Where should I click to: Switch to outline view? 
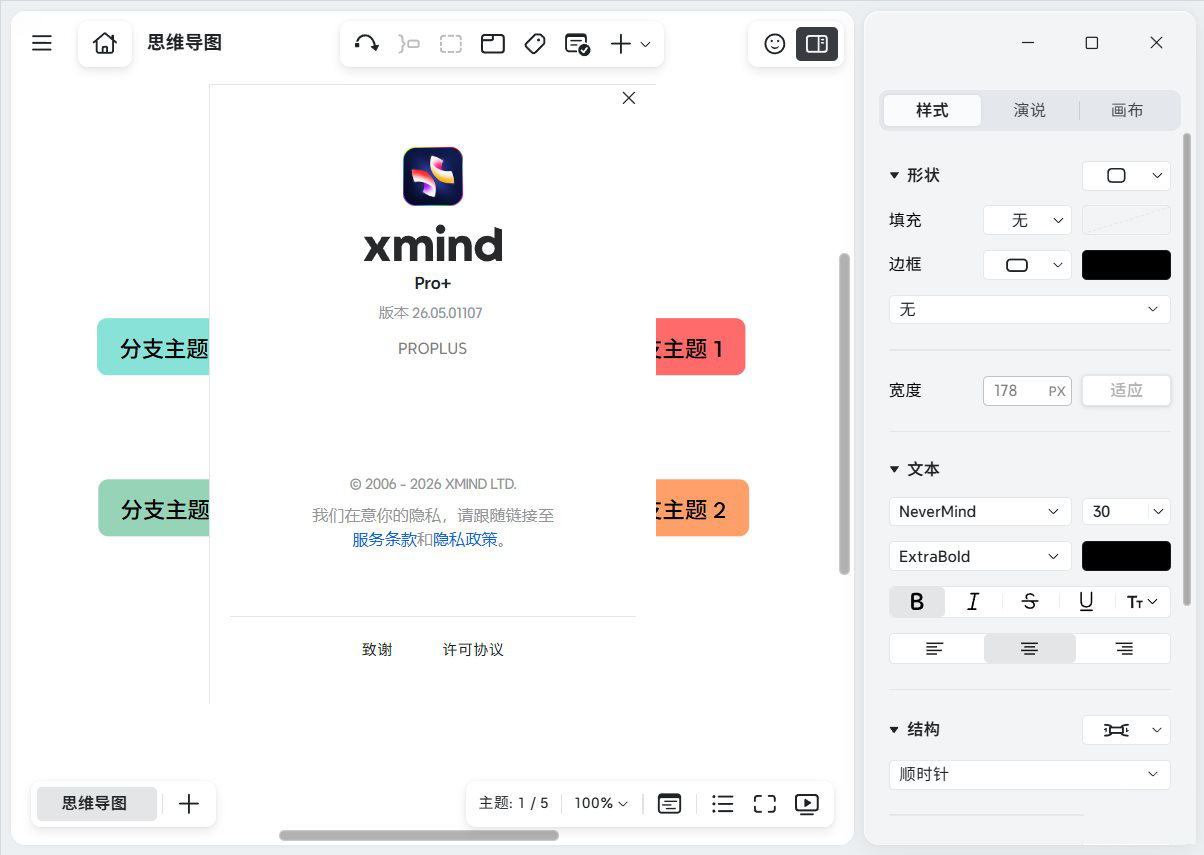(x=723, y=803)
